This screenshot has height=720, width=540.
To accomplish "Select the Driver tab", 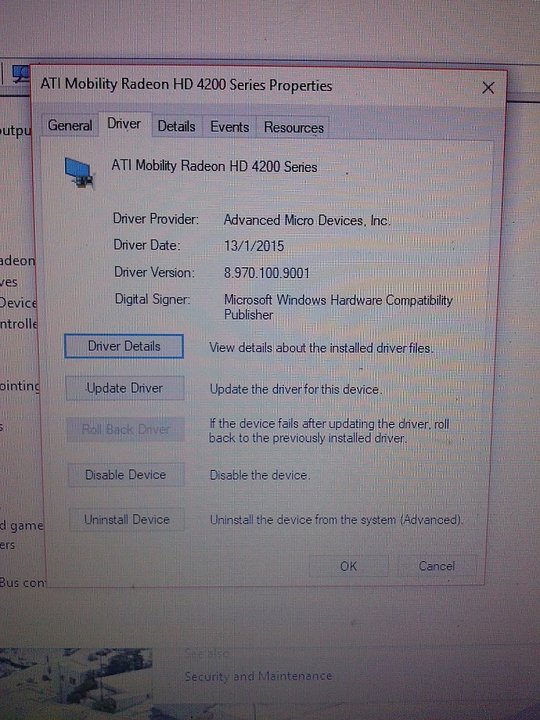I will [x=124, y=124].
